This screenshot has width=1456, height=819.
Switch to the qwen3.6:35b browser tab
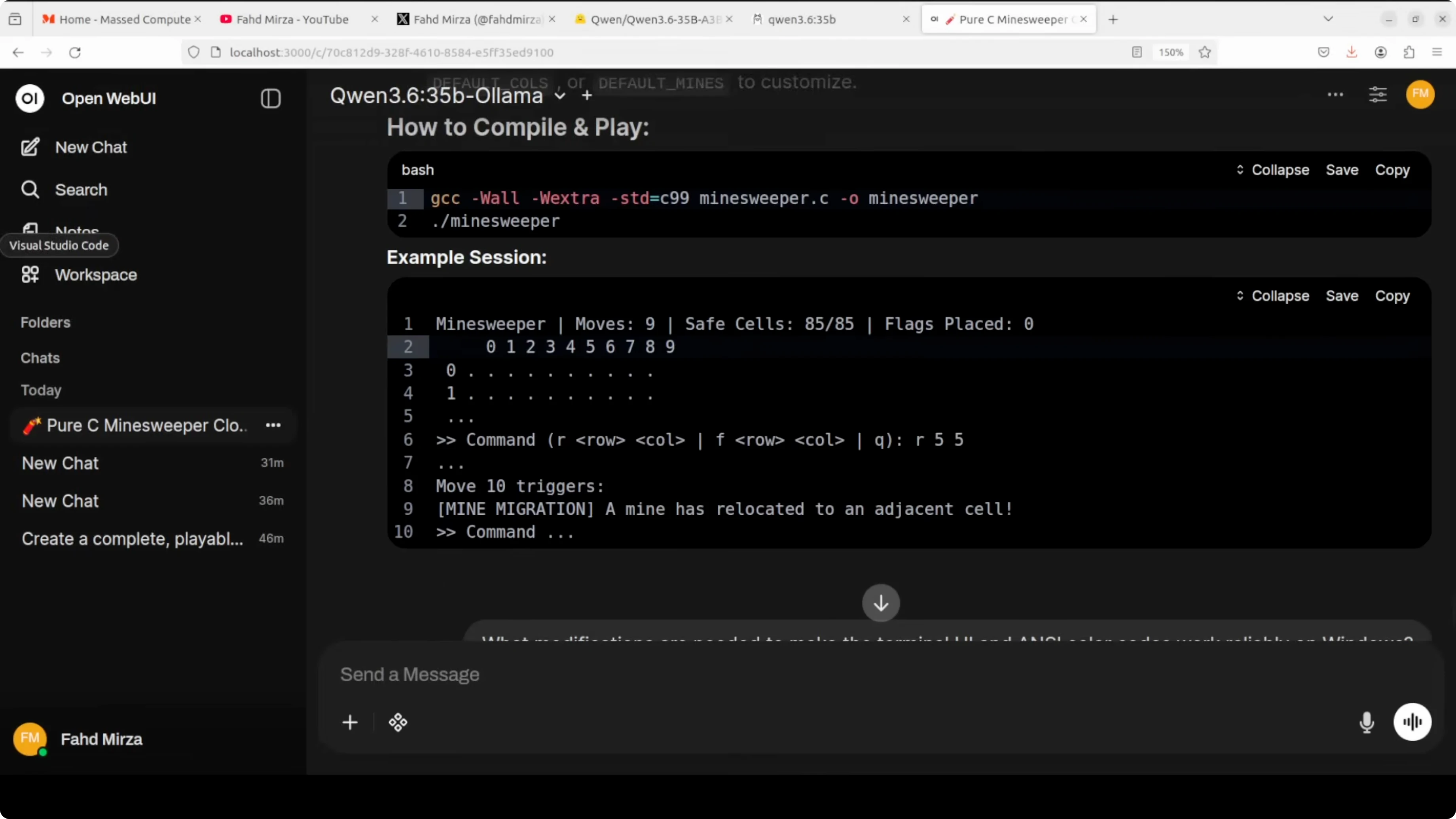point(801,19)
